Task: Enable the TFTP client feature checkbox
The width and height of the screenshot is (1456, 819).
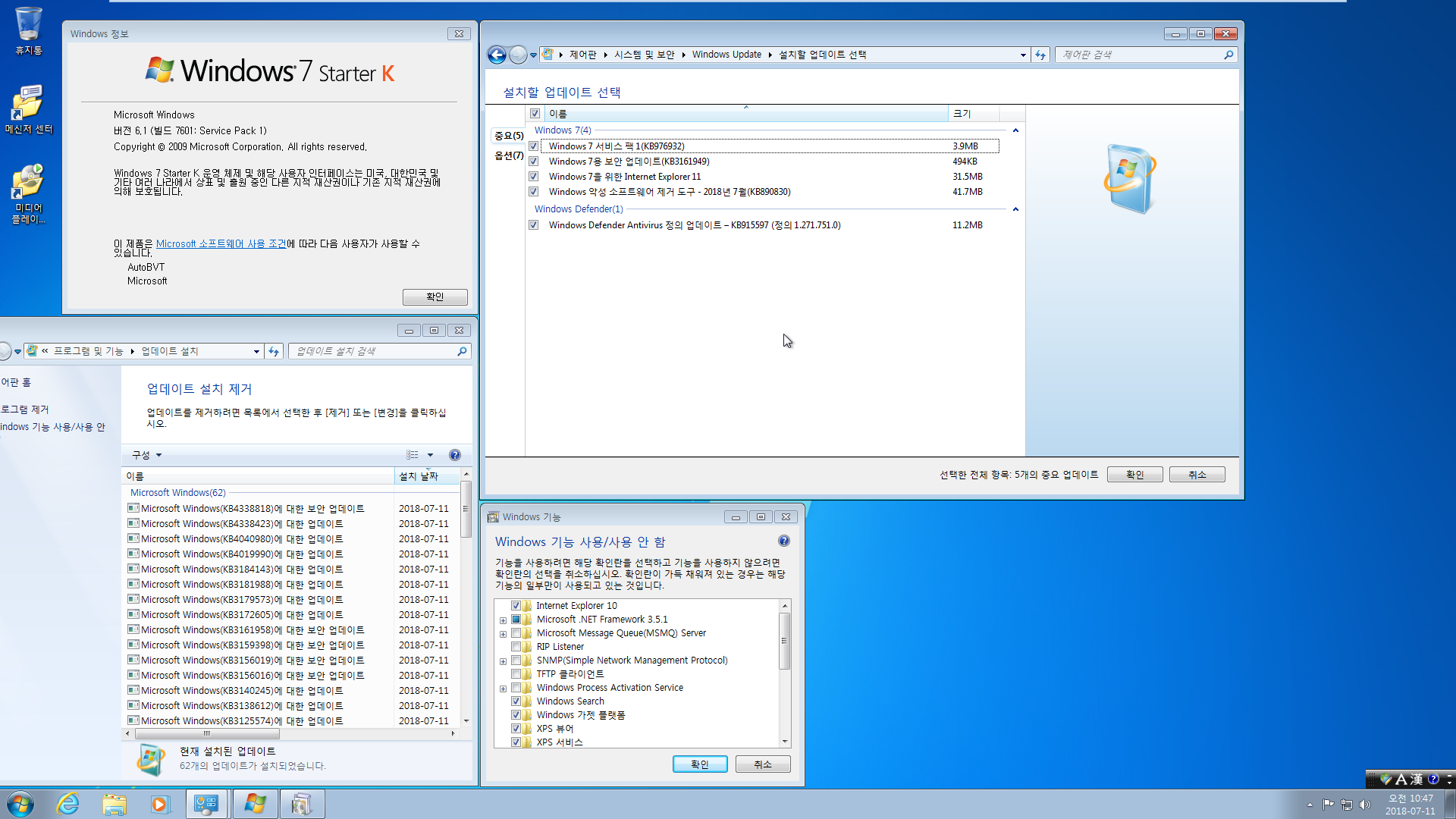Action: point(516,674)
